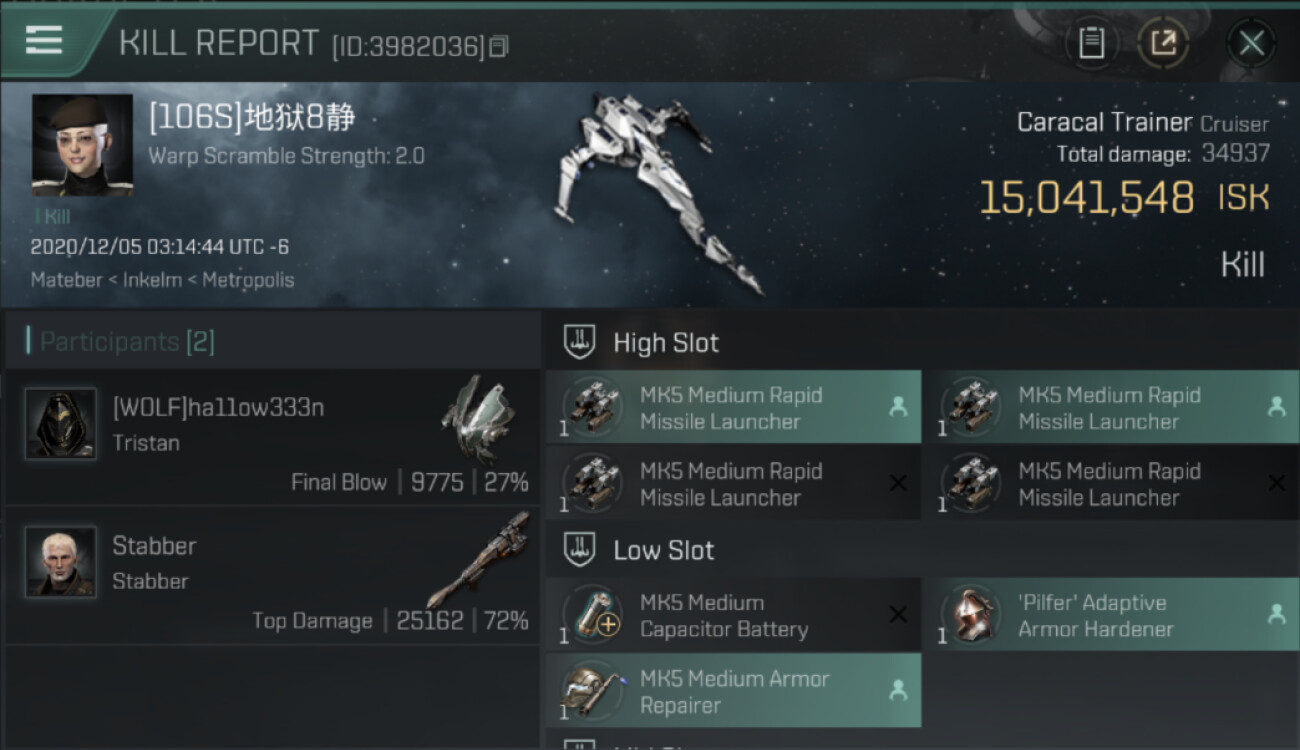Close the kill report window
This screenshot has height=750, width=1300.
point(1251,43)
